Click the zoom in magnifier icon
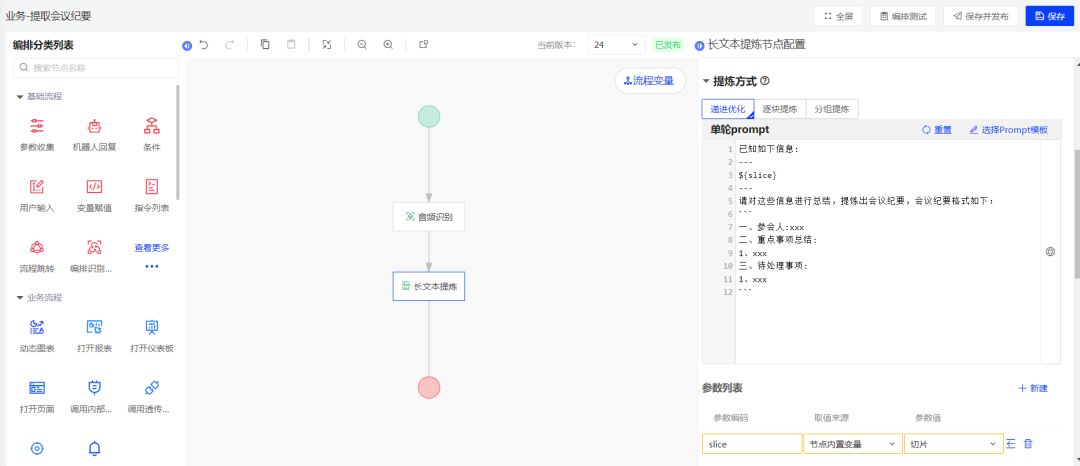Screen dimensions: 1080x466 tap(388, 45)
